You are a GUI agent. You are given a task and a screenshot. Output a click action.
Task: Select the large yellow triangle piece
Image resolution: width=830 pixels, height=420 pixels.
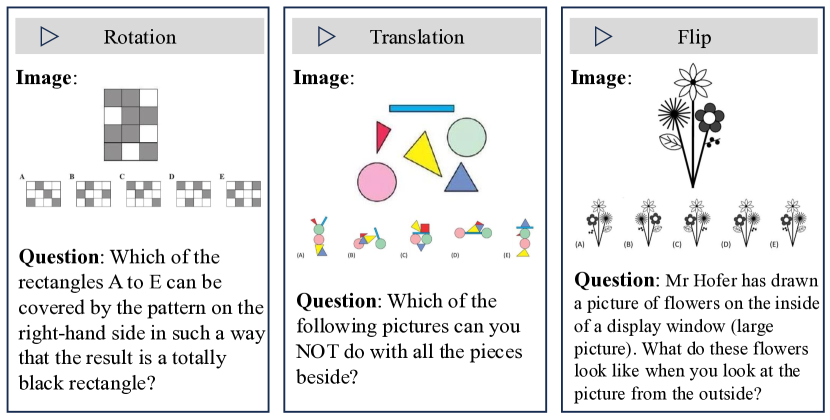tap(423, 151)
